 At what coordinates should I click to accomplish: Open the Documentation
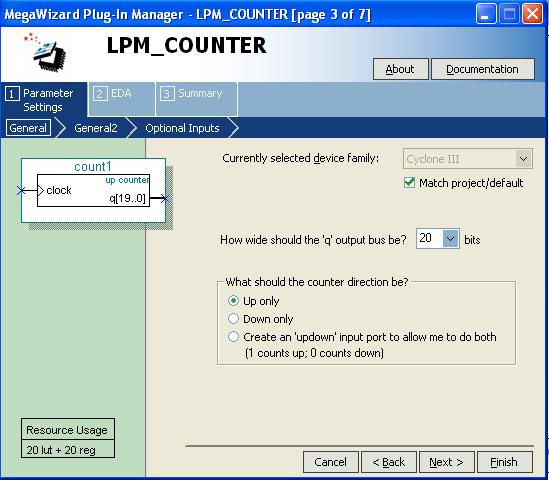coord(482,69)
